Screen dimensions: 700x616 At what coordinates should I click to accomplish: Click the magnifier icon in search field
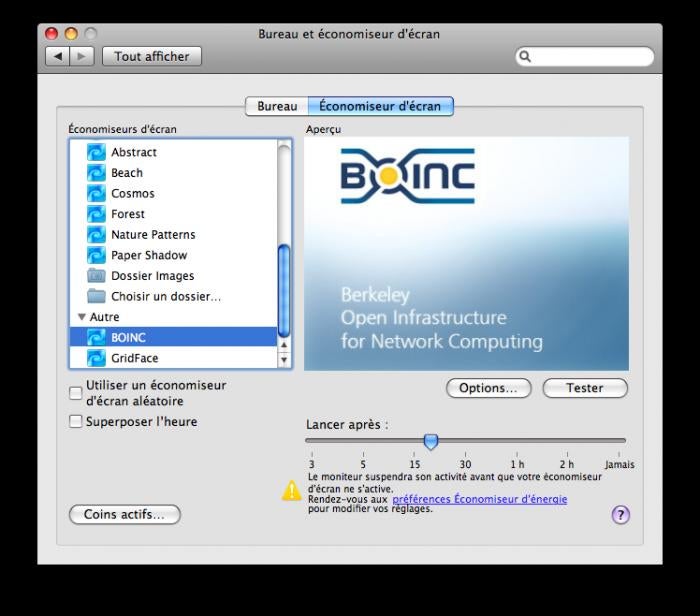(525, 57)
